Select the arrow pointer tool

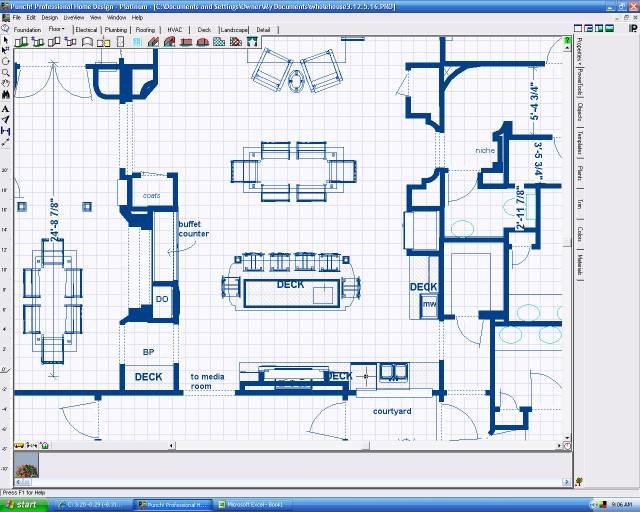click(x=5, y=40)
